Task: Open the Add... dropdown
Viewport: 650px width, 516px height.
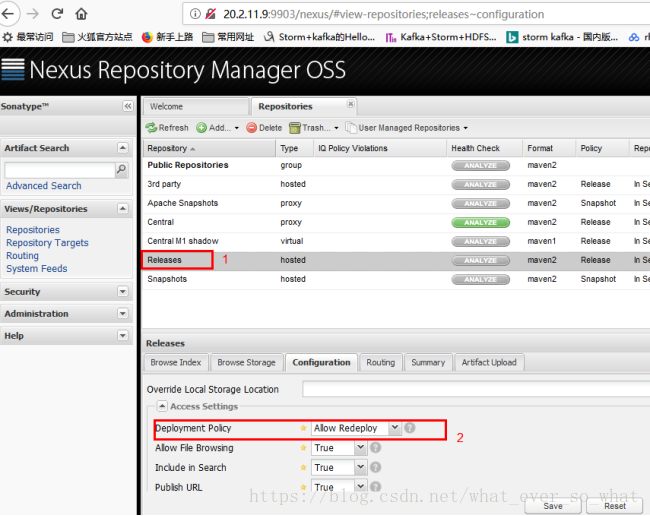Action: [218, 128]
